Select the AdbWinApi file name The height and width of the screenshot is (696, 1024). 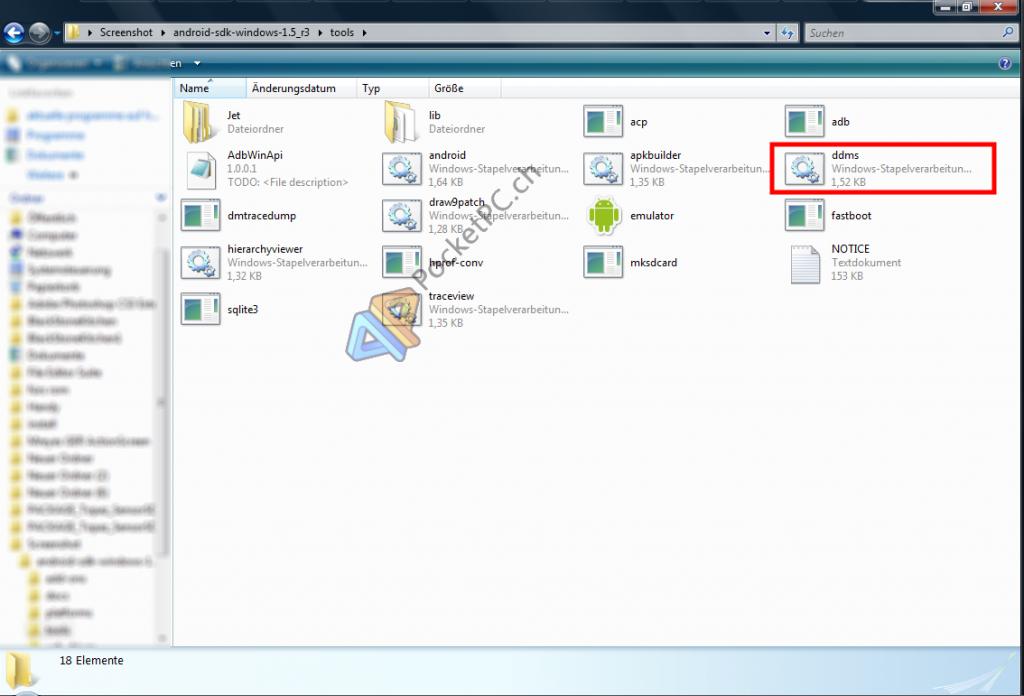coord(255,155)
